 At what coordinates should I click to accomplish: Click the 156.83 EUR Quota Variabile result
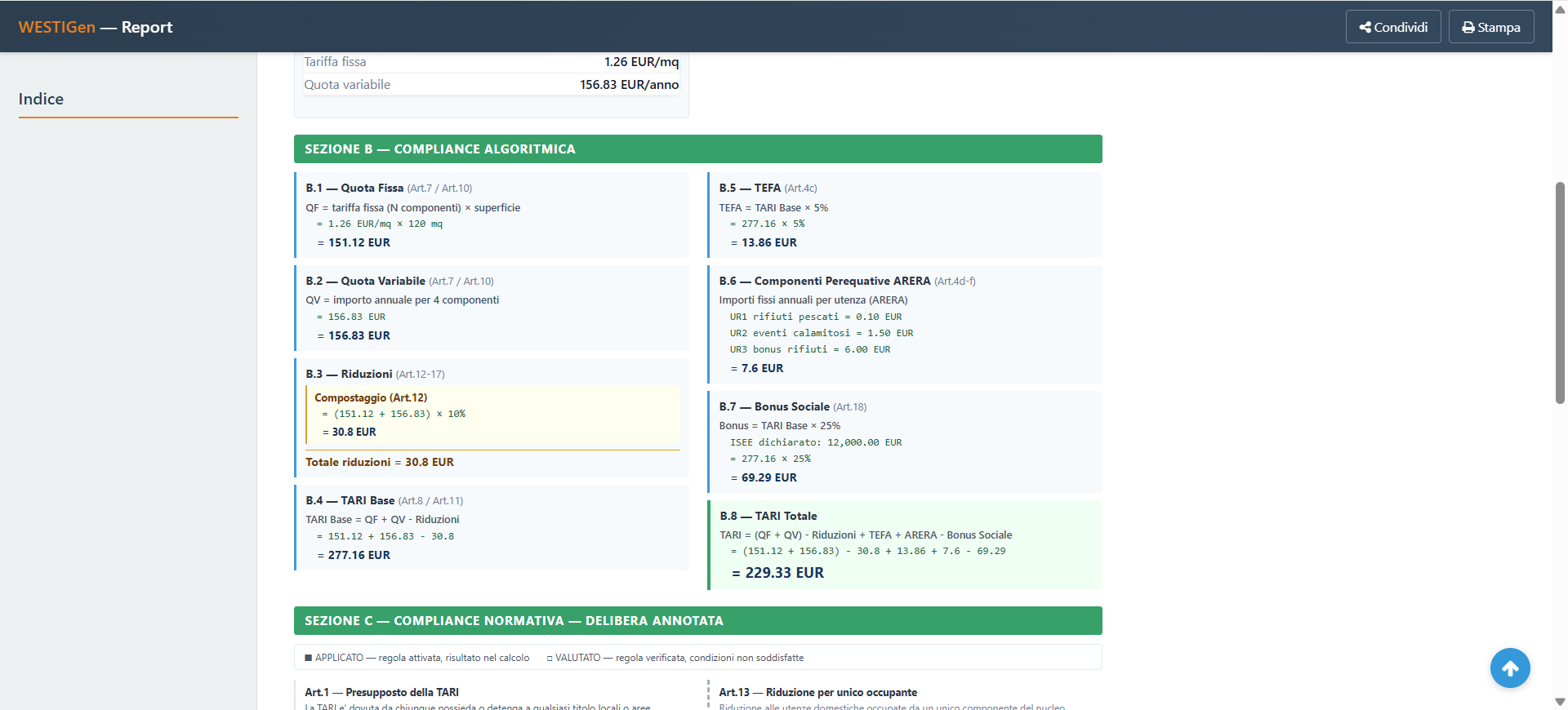[x=359, y=335]
